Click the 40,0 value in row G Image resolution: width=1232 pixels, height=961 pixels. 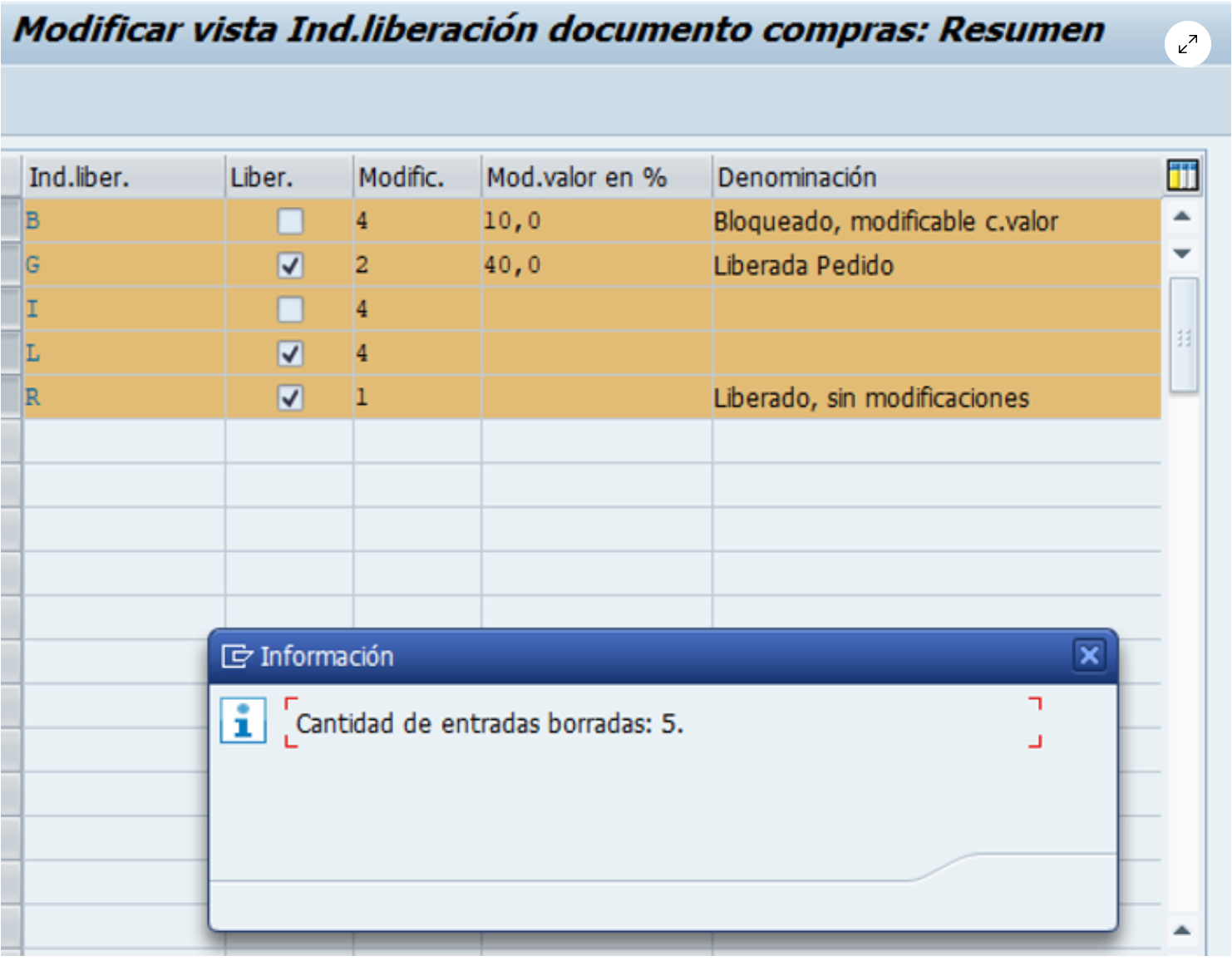coord(512,265)
